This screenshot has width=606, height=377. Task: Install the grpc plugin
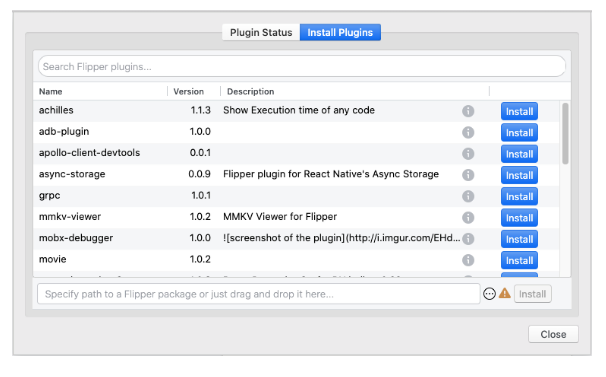[x=519, y=196]
